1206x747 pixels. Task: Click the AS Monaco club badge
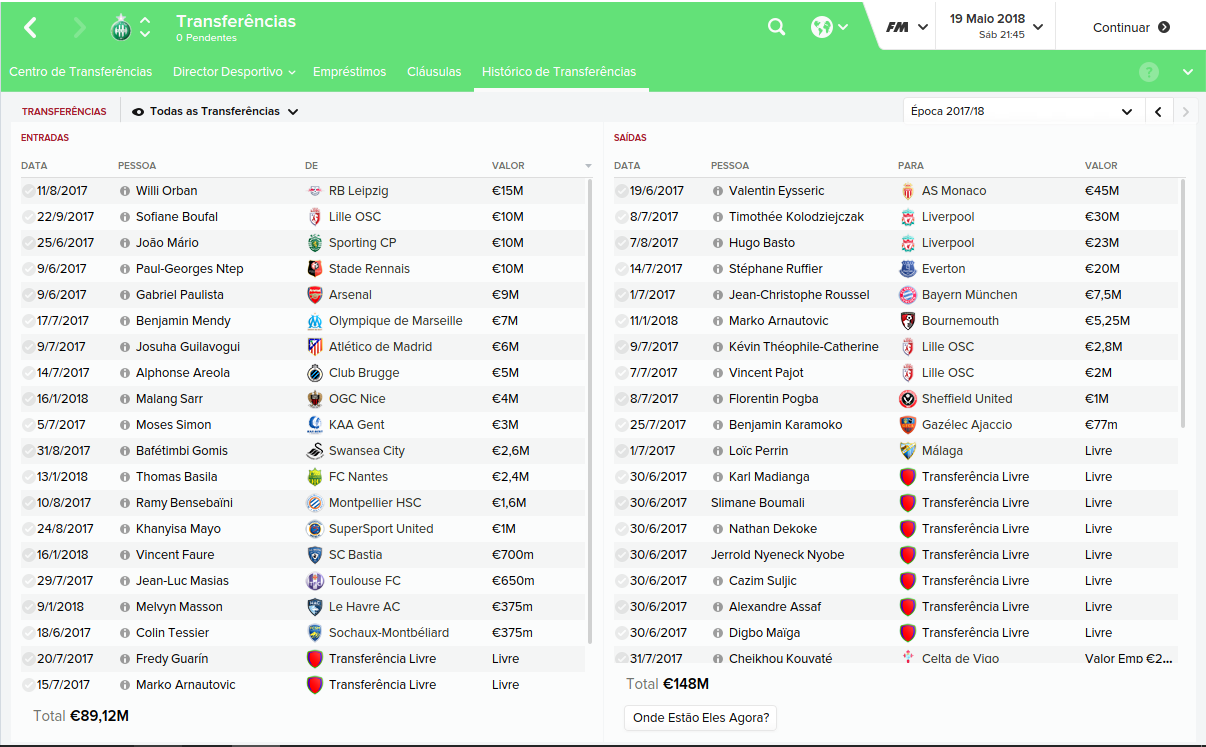pyautogui.click(x=908, y=190)
